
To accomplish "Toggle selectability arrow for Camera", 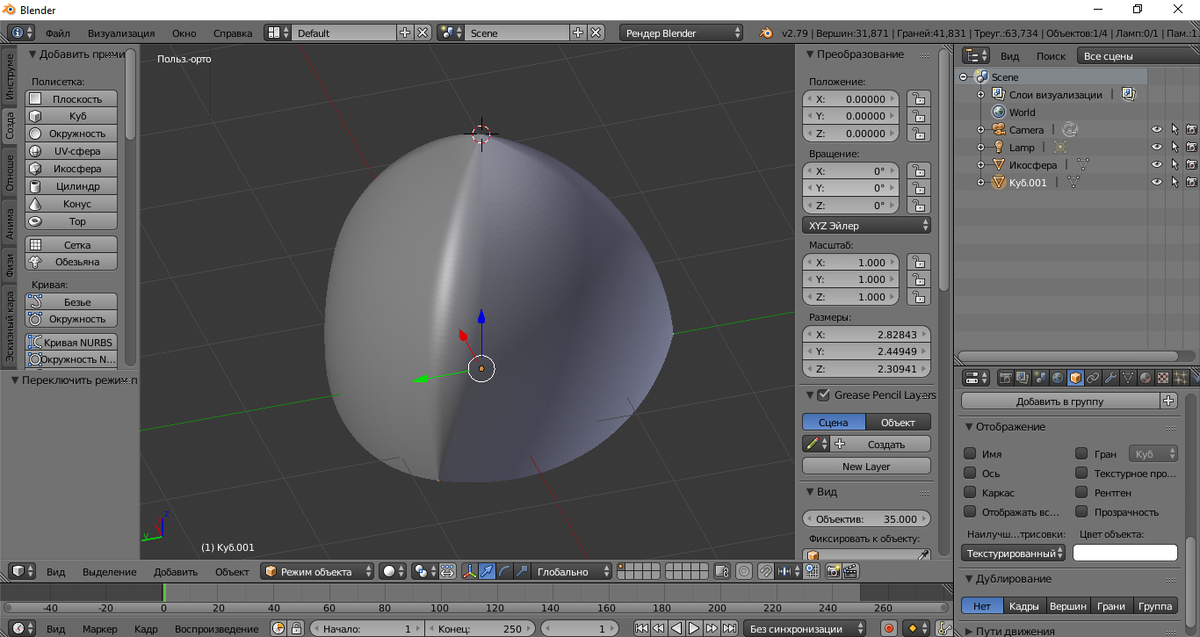I will tap(1174, 130).
